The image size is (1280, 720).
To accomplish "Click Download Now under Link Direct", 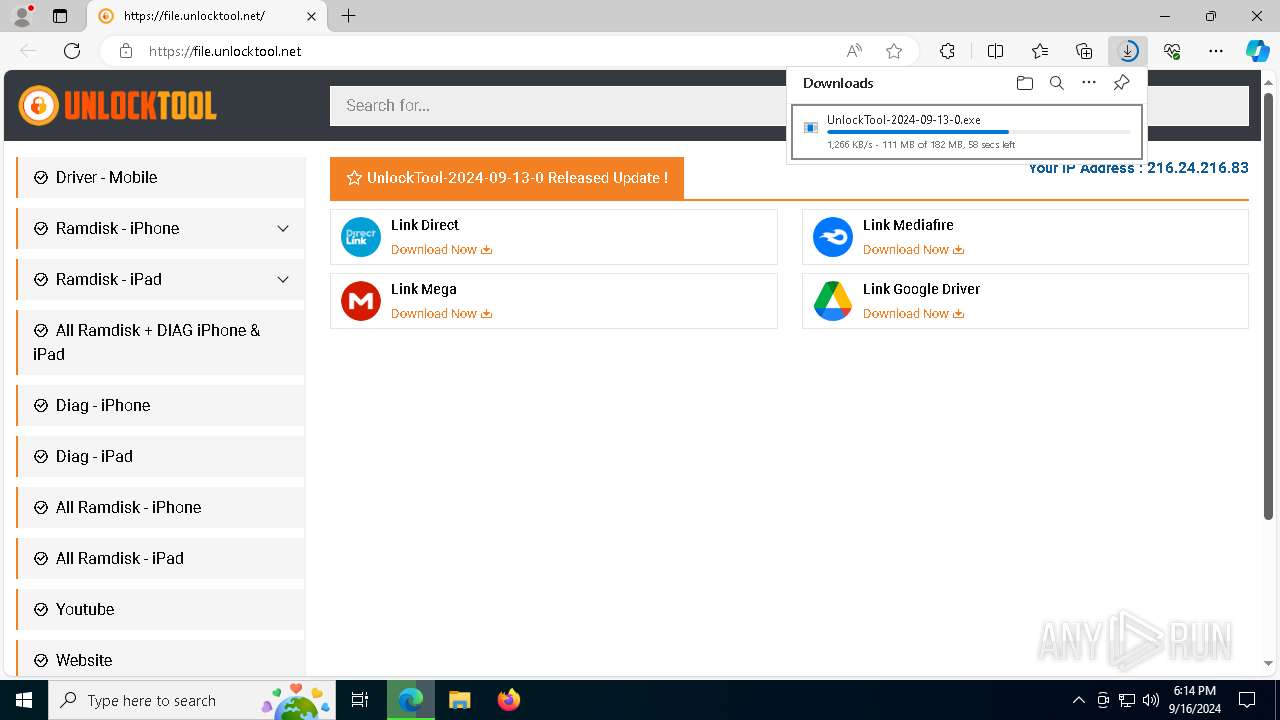I will click(x=441, y=250).
